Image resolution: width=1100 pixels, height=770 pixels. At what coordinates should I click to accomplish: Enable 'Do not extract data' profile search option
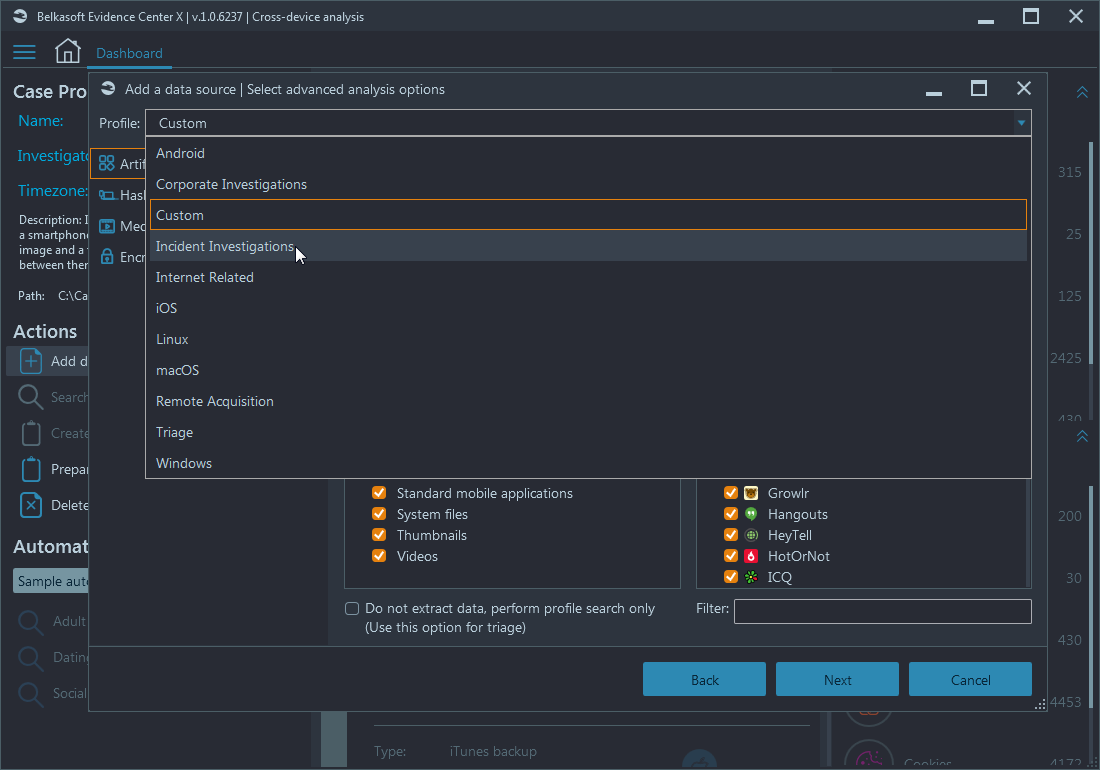tap(352, 609)
